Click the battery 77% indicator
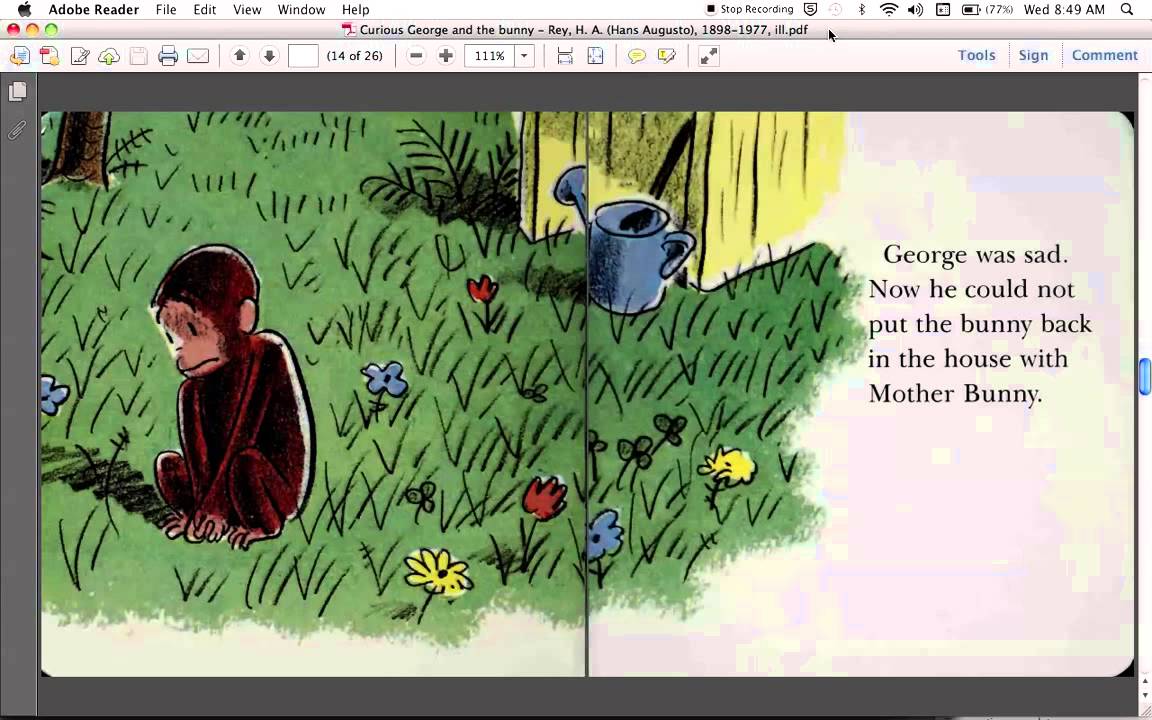This screenshot has width=1152, height=720. point(987,10)
